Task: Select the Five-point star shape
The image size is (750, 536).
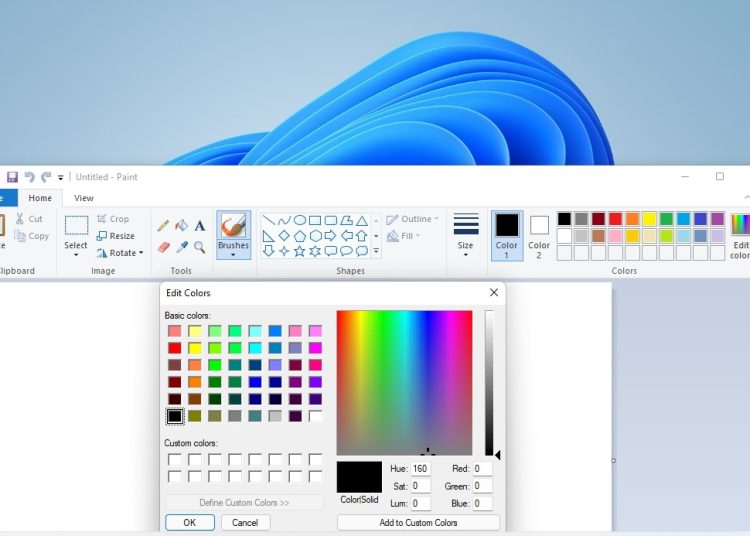Action: click(299, 251)
